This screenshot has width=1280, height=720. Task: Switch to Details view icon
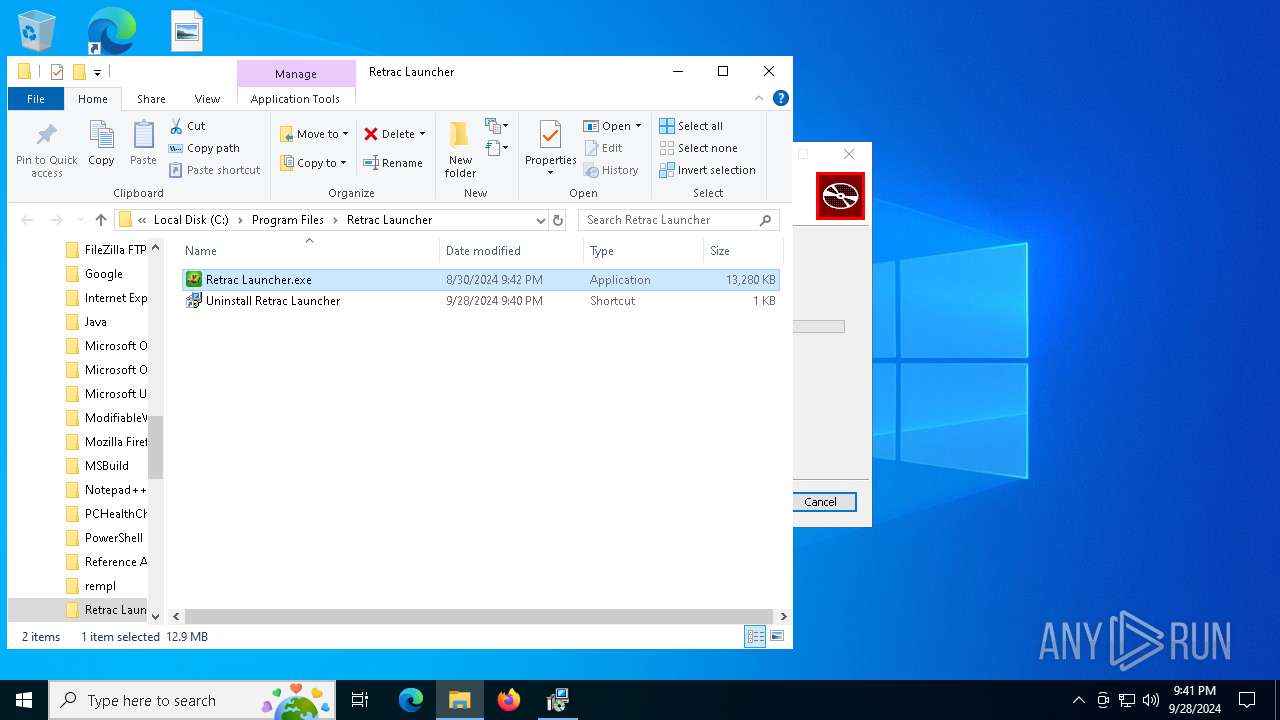tap(755, 636)
